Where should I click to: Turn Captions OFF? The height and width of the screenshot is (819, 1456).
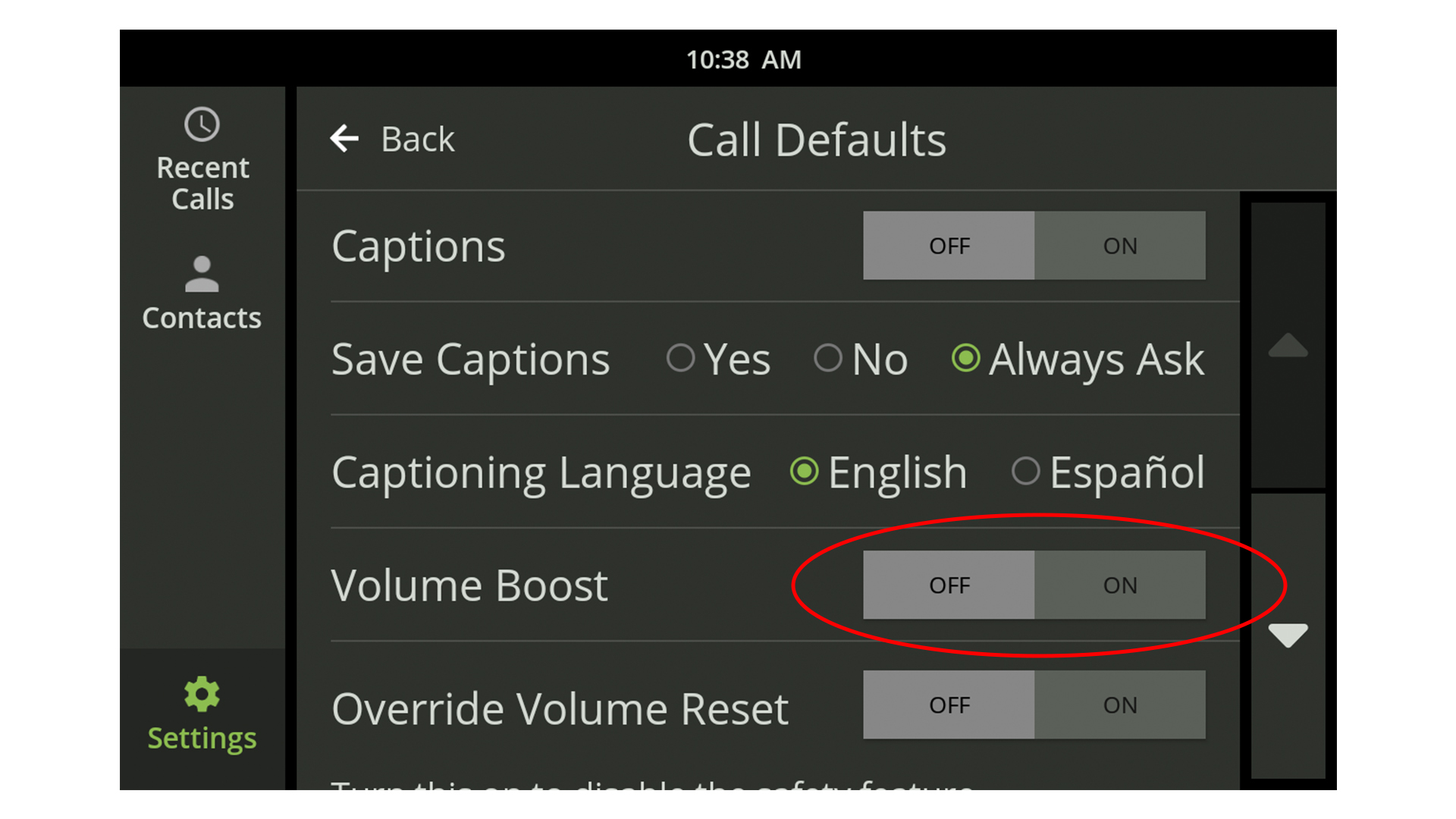click(949, 246)
